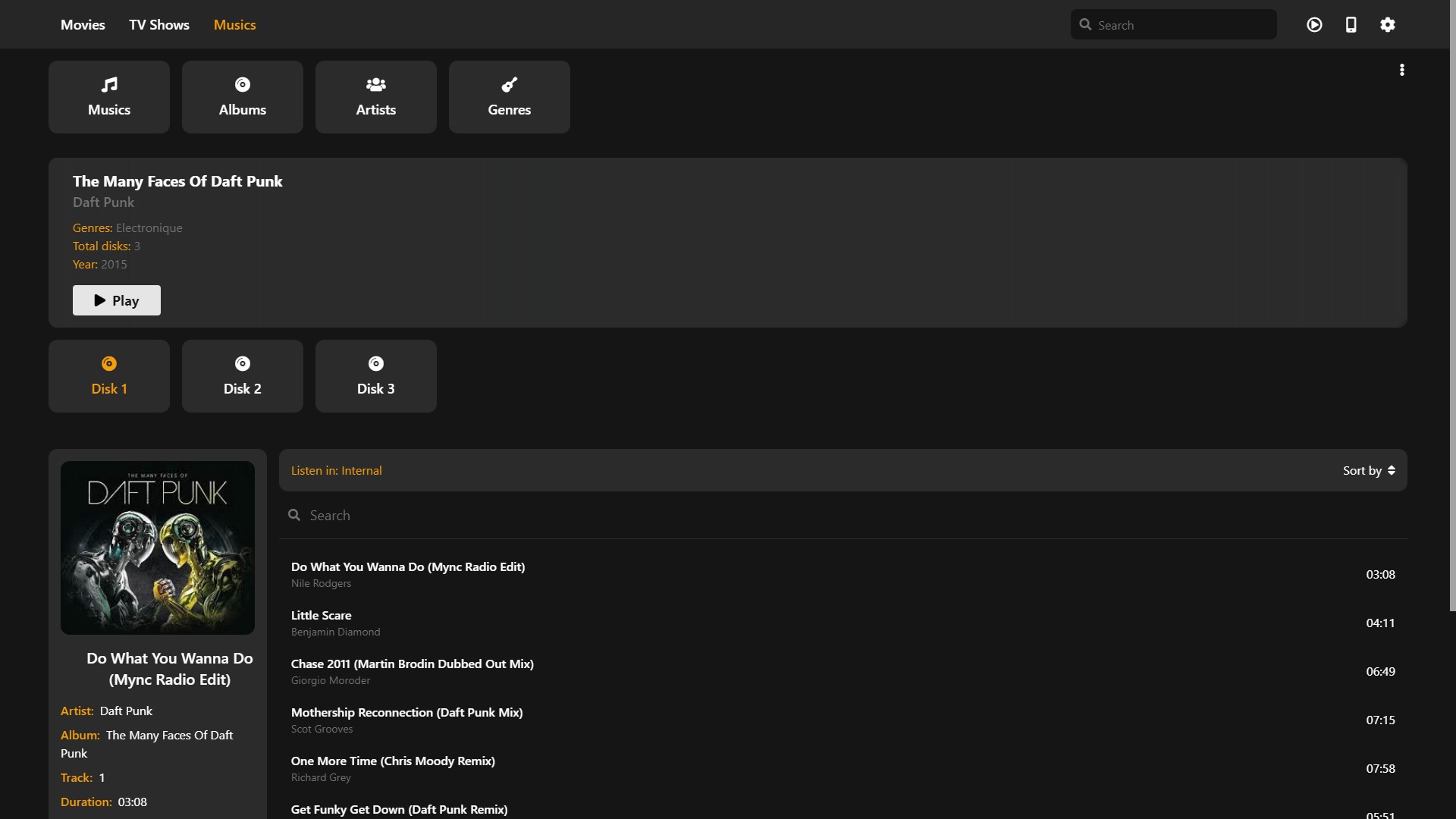This screenshot has width=1456, height=819.
Task: Switch to Disk 3
Action: pyautogui.click(x=376, y=376)
